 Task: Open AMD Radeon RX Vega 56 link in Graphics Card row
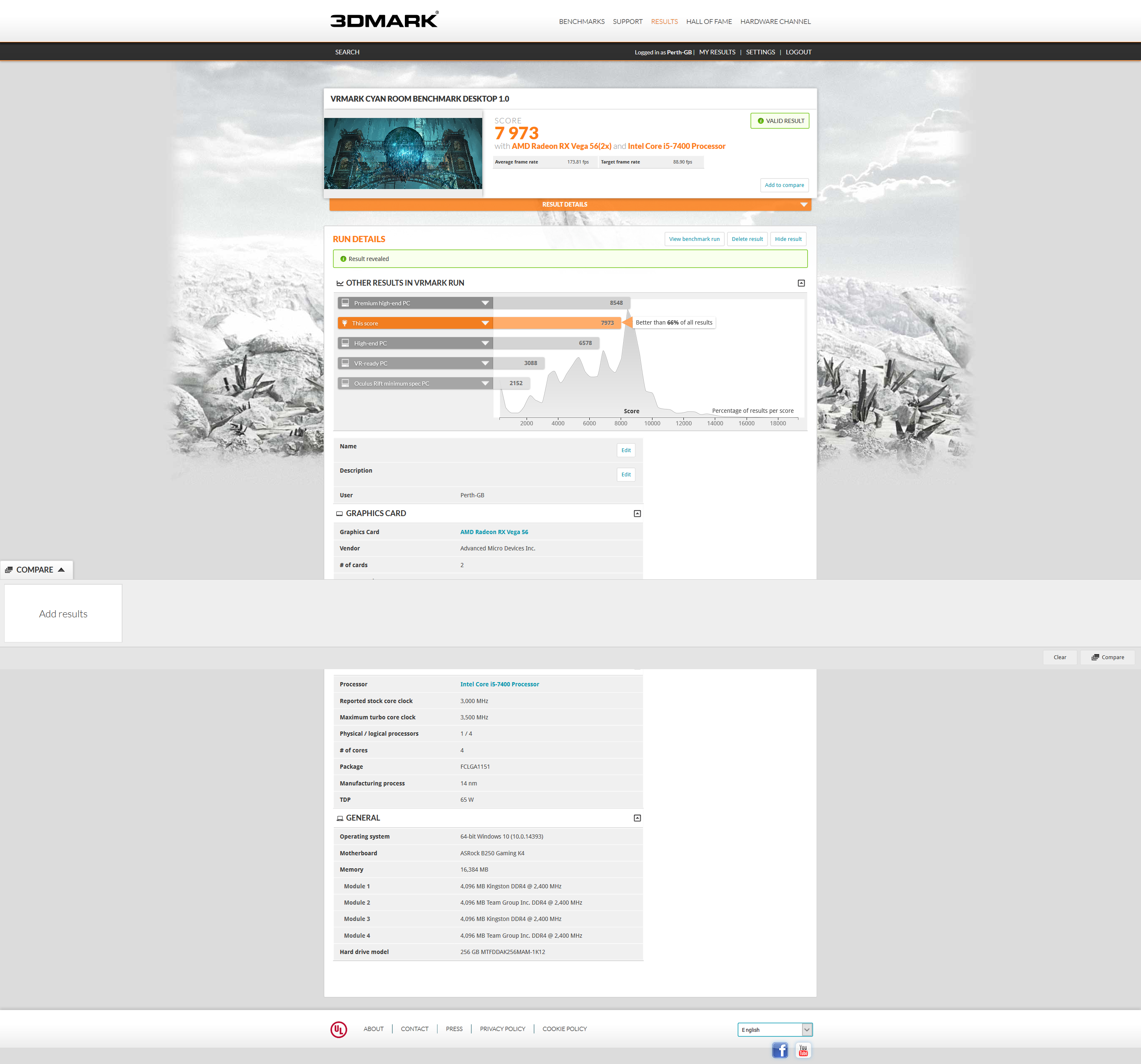click(x=494, y=532)
